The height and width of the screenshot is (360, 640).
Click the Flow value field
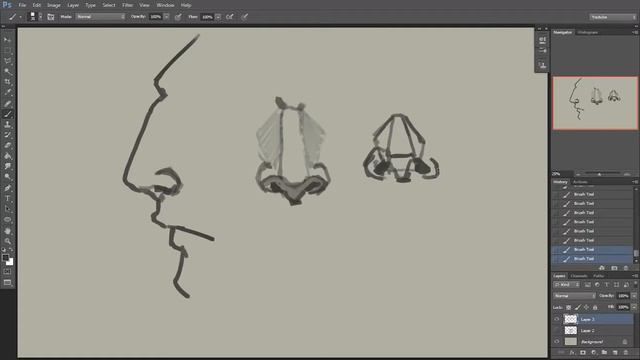click(x=207, y=17)
